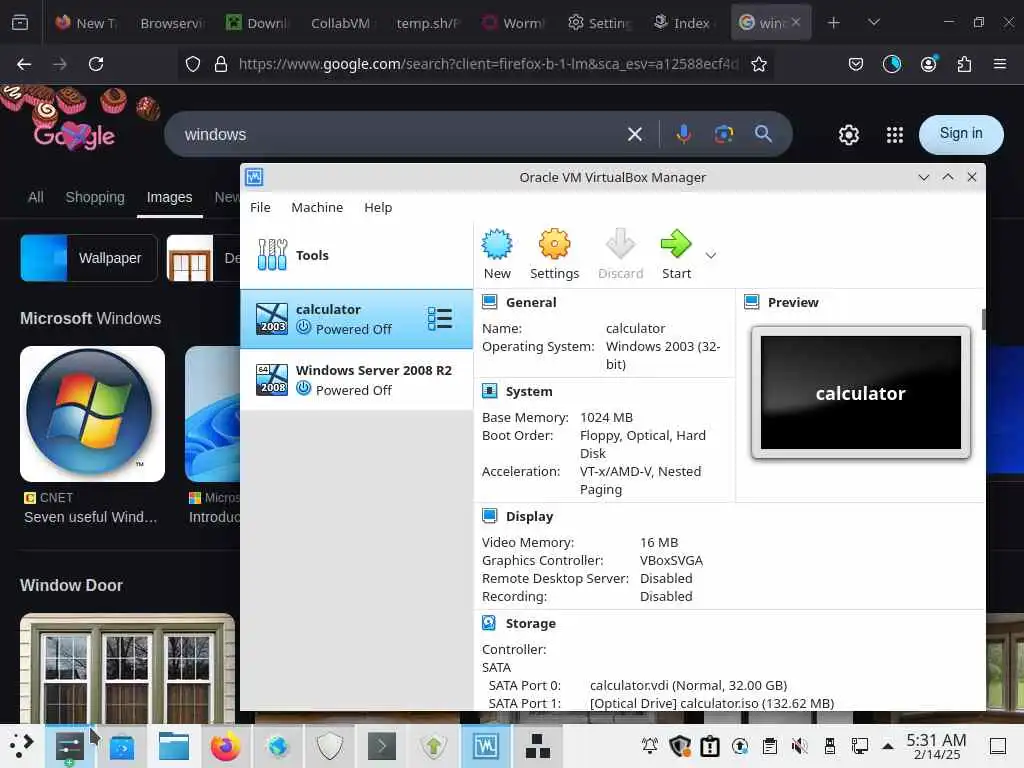Start Google voice search microphone
This screenshot has height=768, width=1024.
[x=683, y=134]
